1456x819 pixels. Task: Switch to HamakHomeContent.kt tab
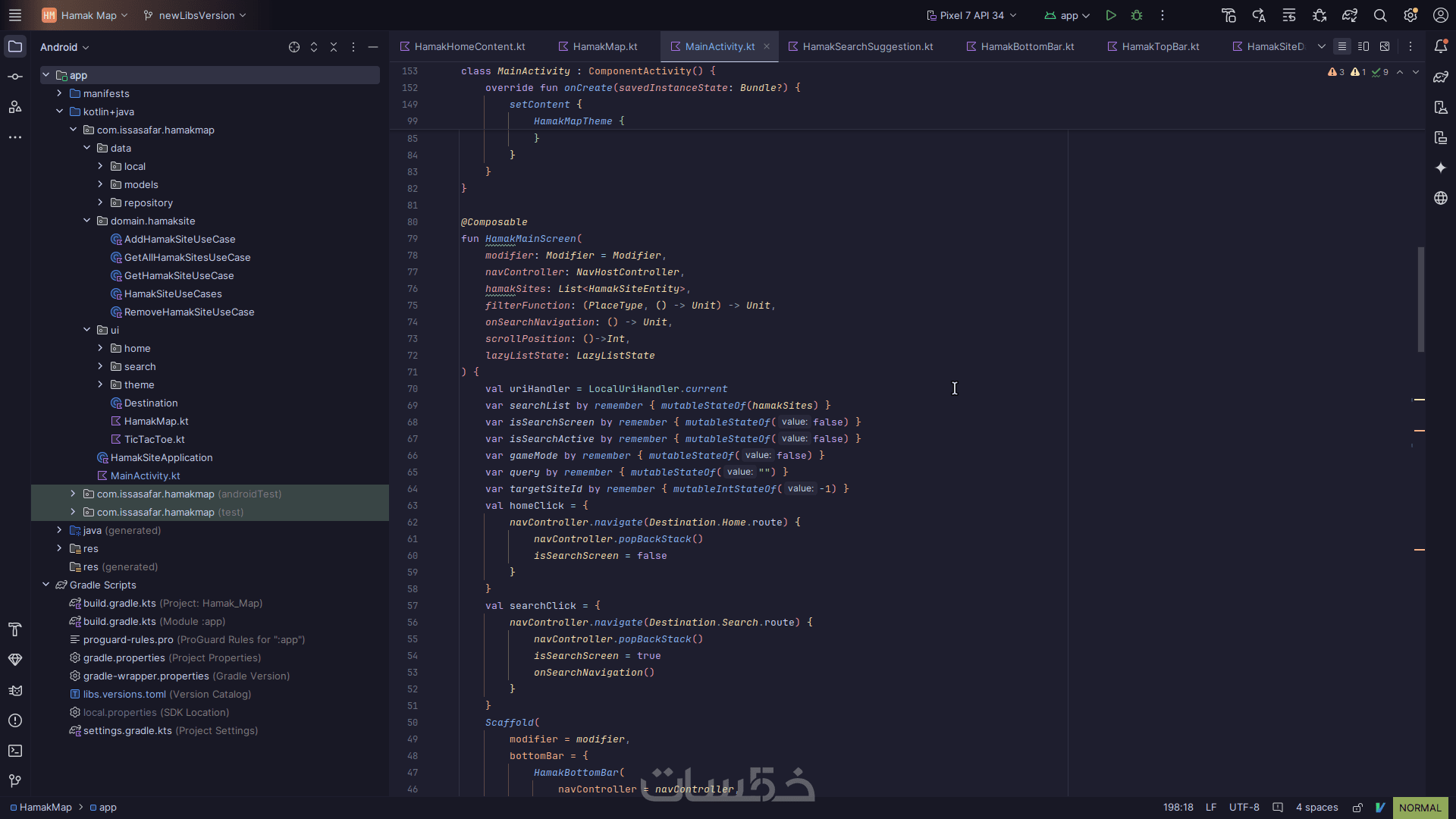pyautogui.click(x=469, y=47)
